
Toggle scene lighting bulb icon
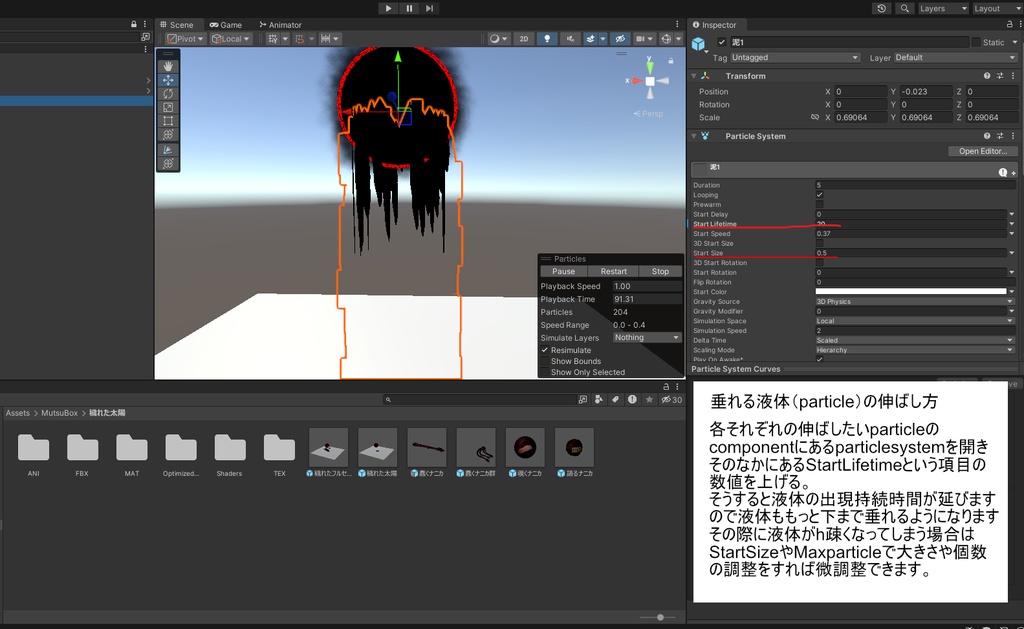point(547,39)
